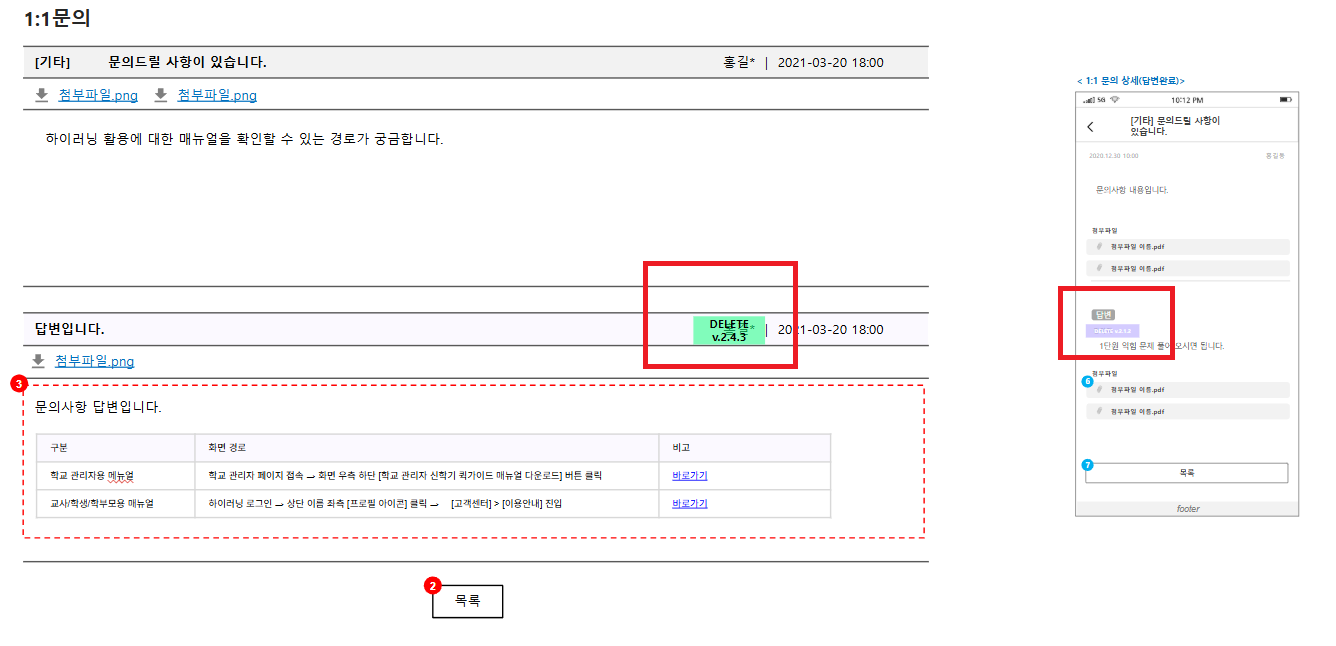The height and width of the screenshot is (646, 1336).
Task: Click blue annotation marker number 7
Action: 1087,465
